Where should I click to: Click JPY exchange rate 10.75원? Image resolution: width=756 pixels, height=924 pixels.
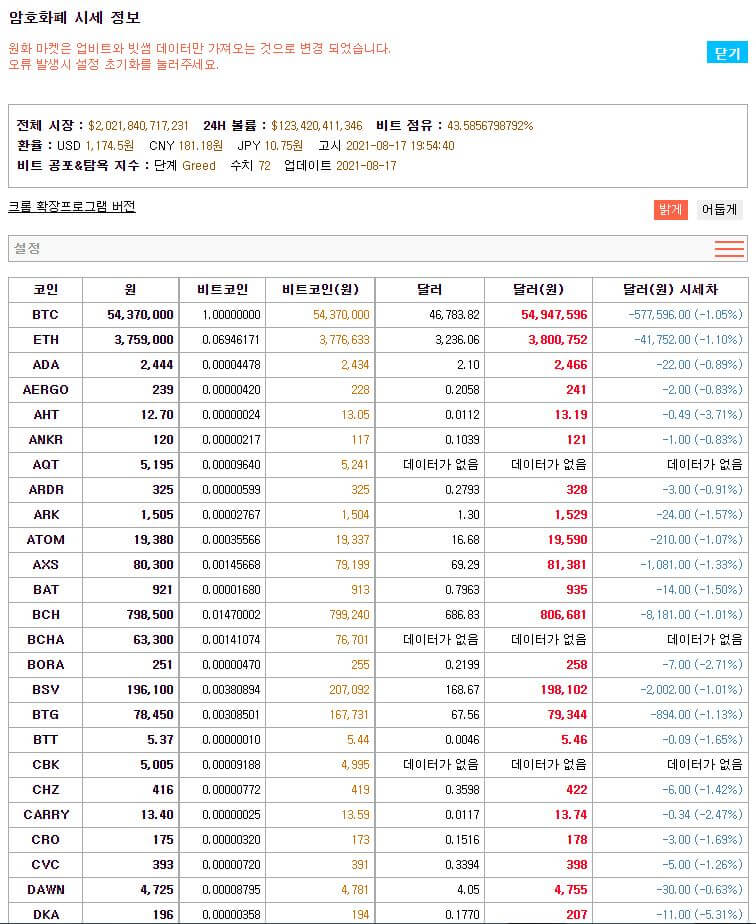283,146
